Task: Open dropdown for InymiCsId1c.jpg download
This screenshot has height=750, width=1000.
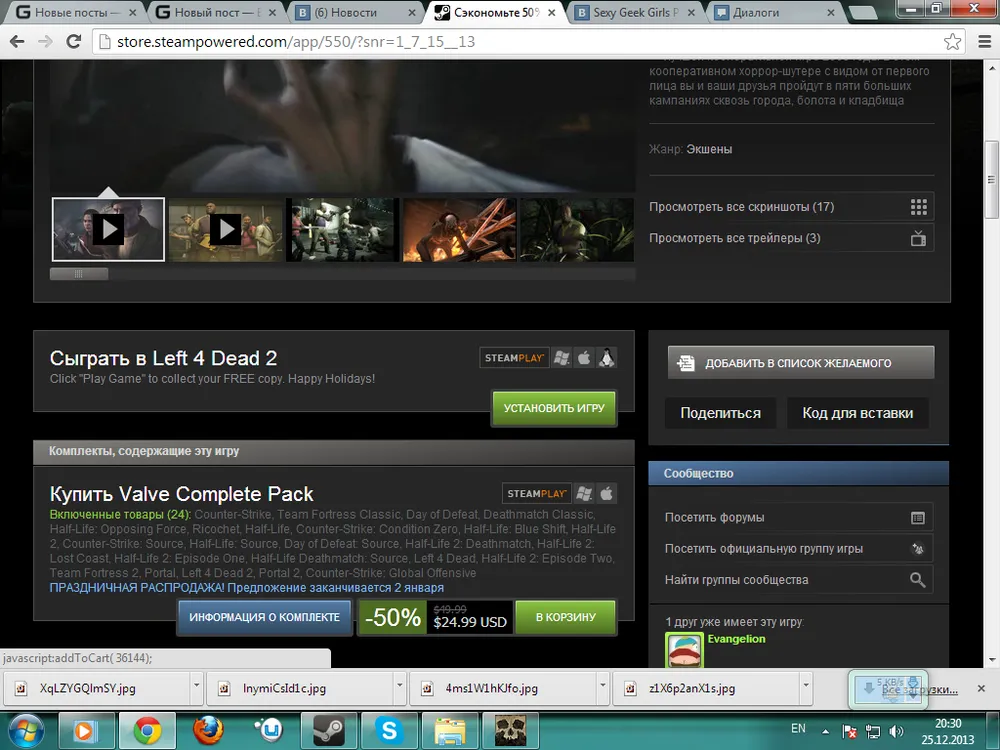Action: [x=399, y=686]
